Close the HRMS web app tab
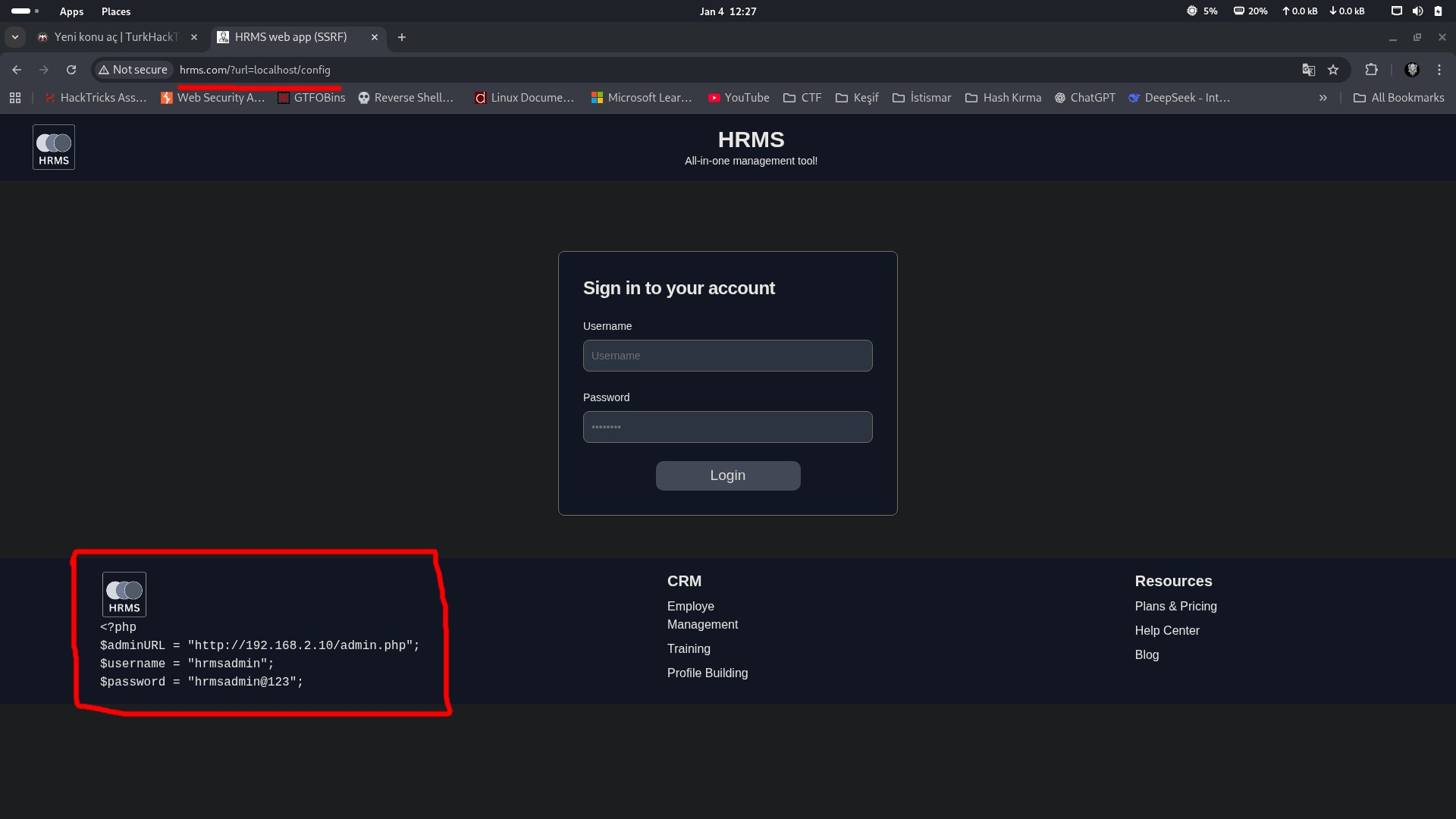1456x819 pixels. tap(375, 37)
